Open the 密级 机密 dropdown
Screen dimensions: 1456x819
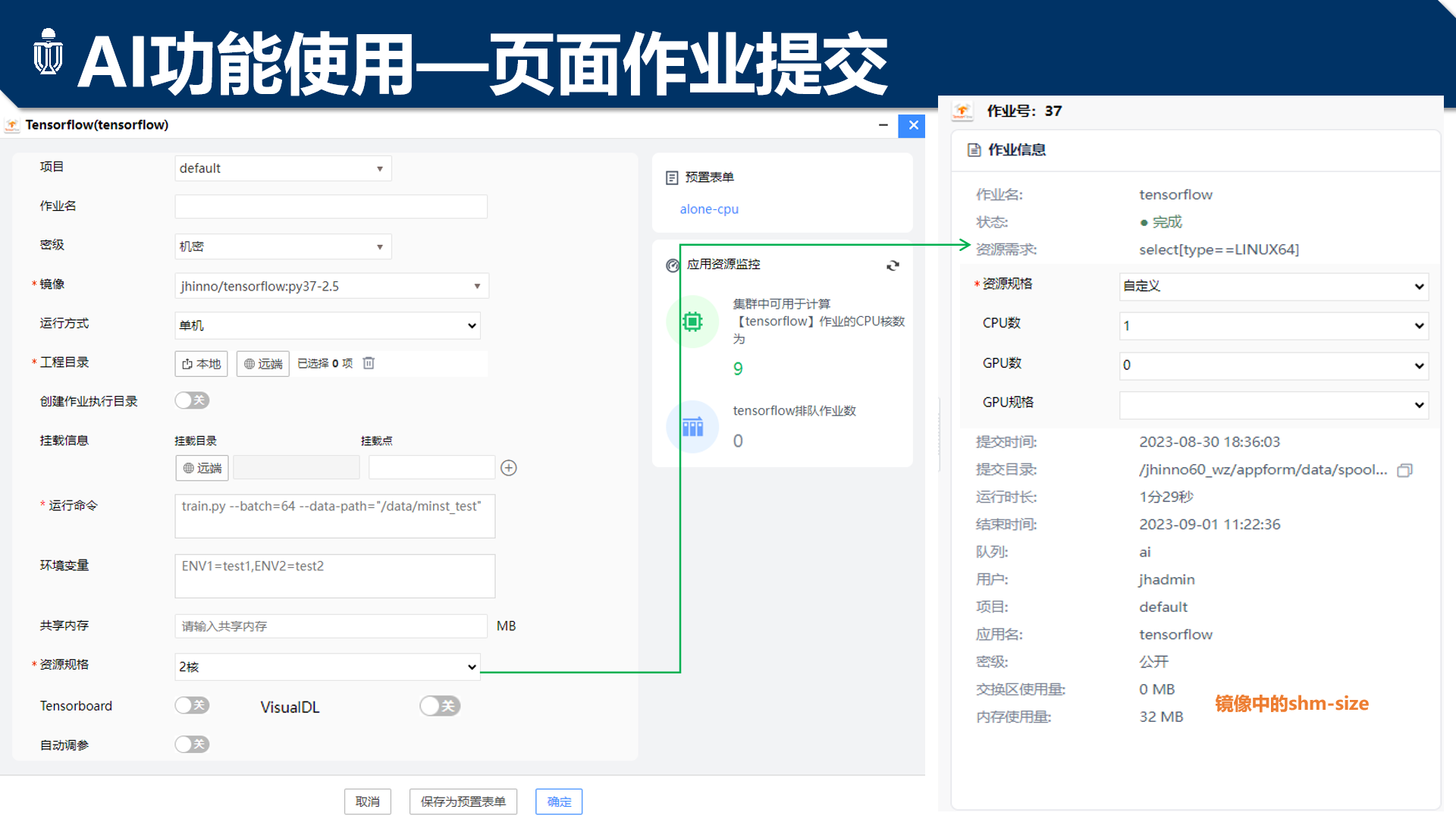(x=283, y=246)
